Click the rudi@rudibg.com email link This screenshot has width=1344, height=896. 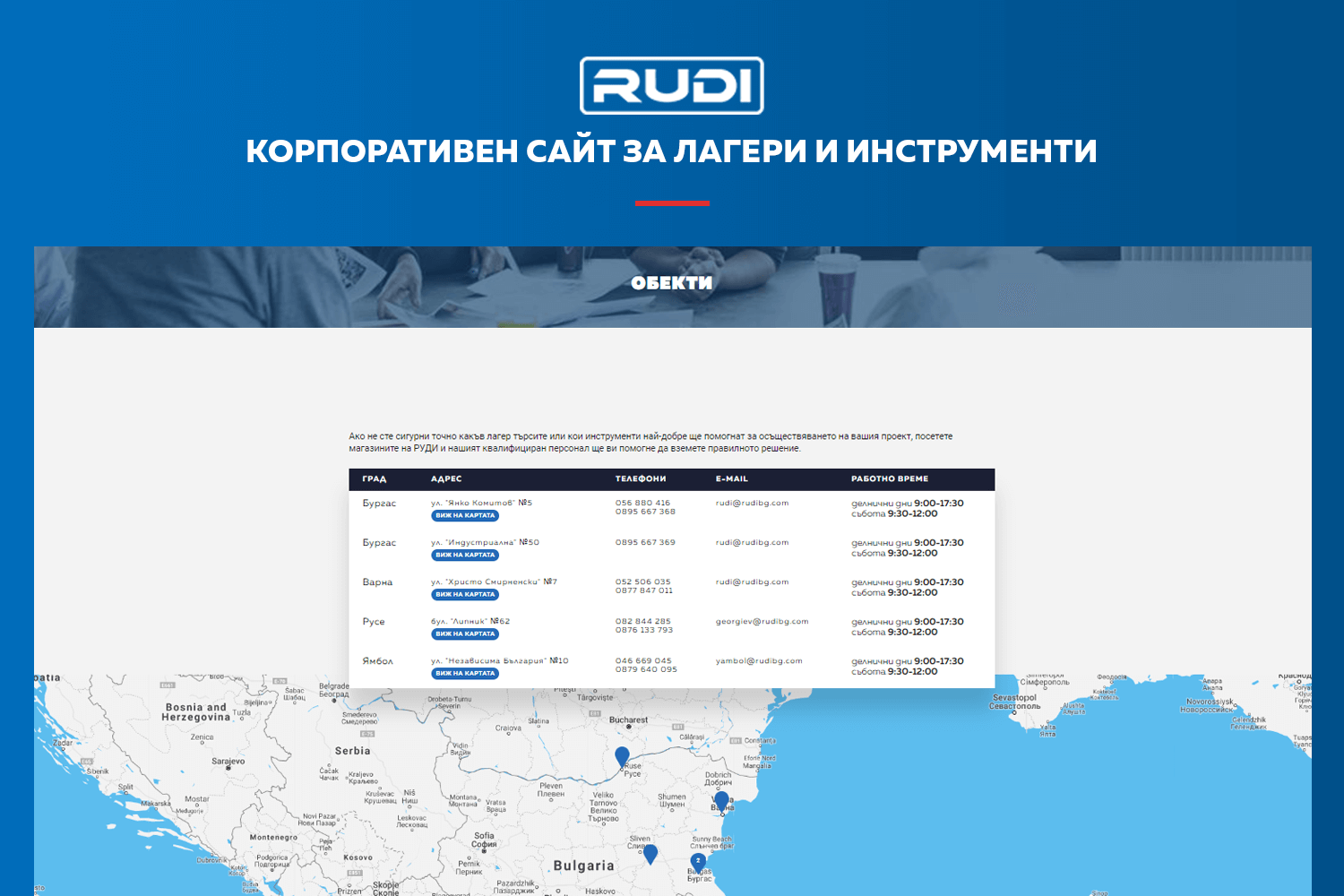tap(752, 503)
